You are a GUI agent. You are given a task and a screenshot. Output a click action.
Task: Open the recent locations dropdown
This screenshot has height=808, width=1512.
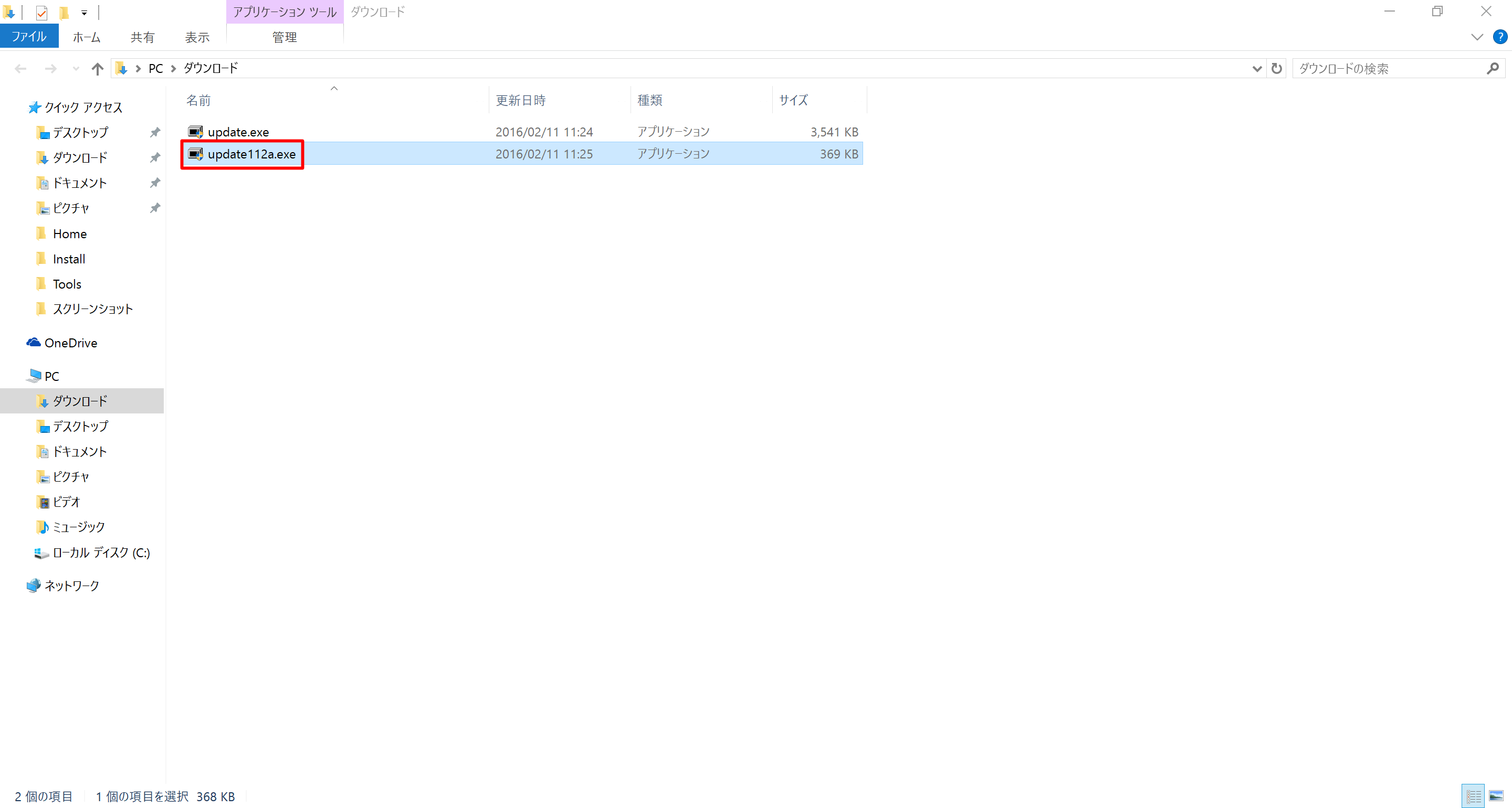tap(76, 69)
